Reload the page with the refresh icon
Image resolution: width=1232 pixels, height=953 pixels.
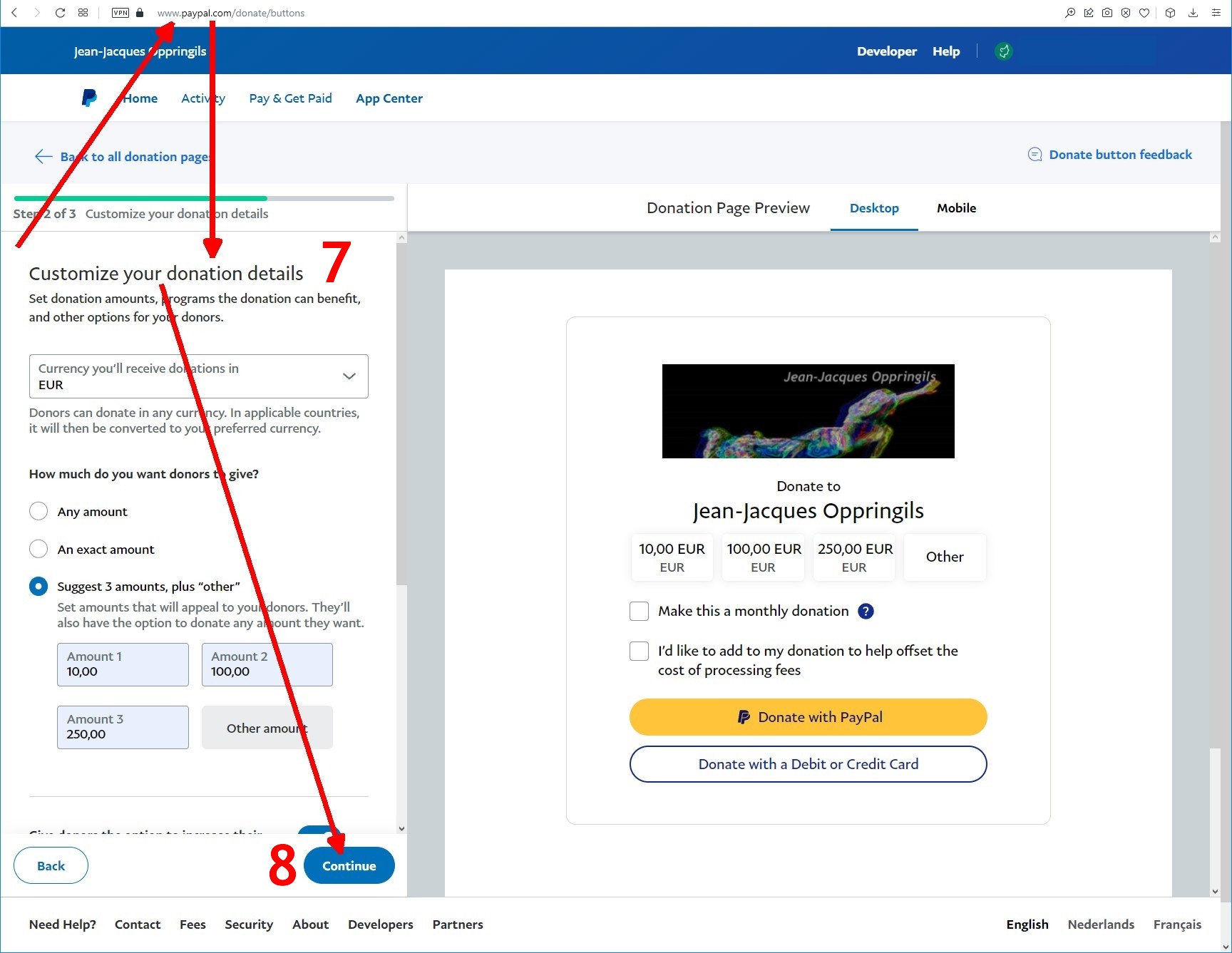[61, 13]
